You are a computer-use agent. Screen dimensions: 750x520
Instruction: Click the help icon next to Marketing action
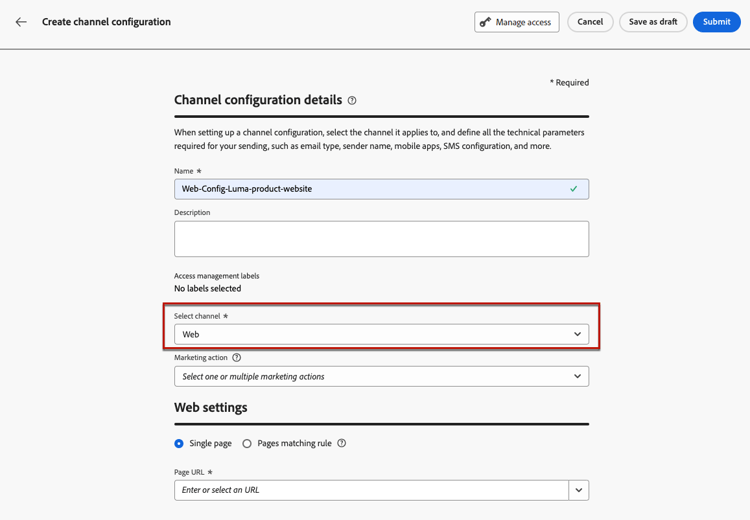click(x=237, y=358)
